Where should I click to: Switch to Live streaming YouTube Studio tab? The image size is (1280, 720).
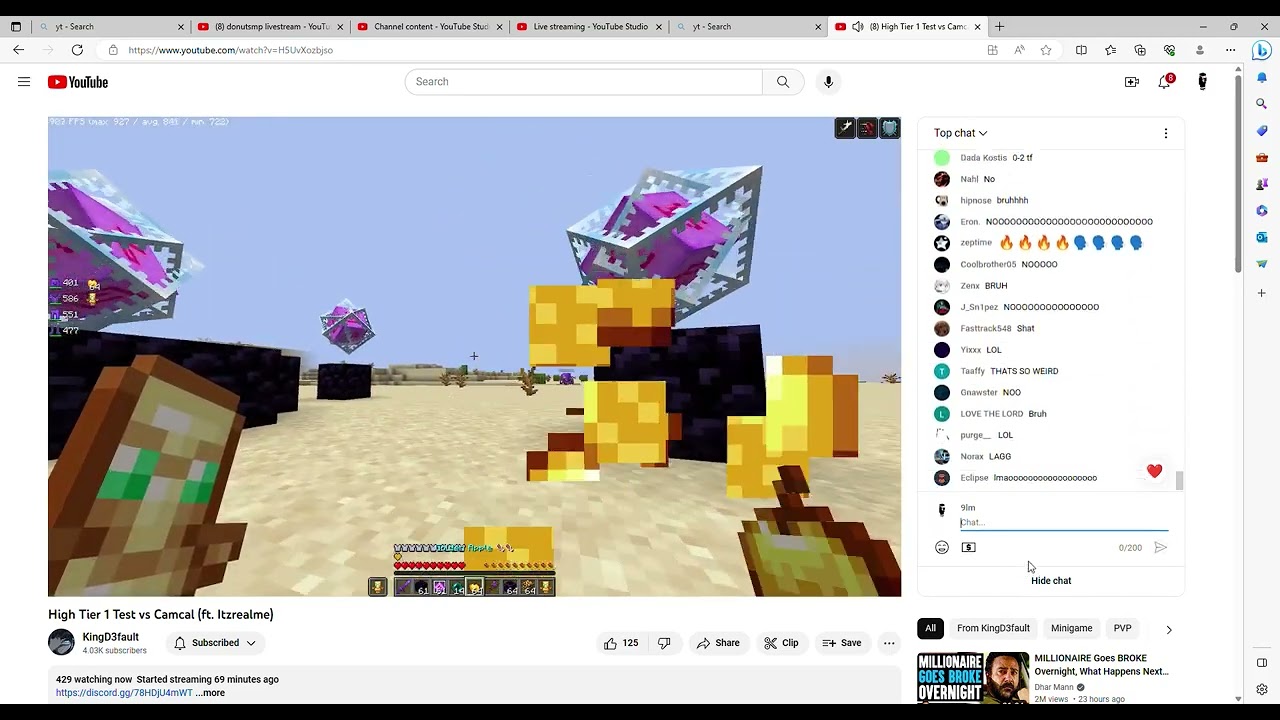pyautogui.click(x=589, y=27)
